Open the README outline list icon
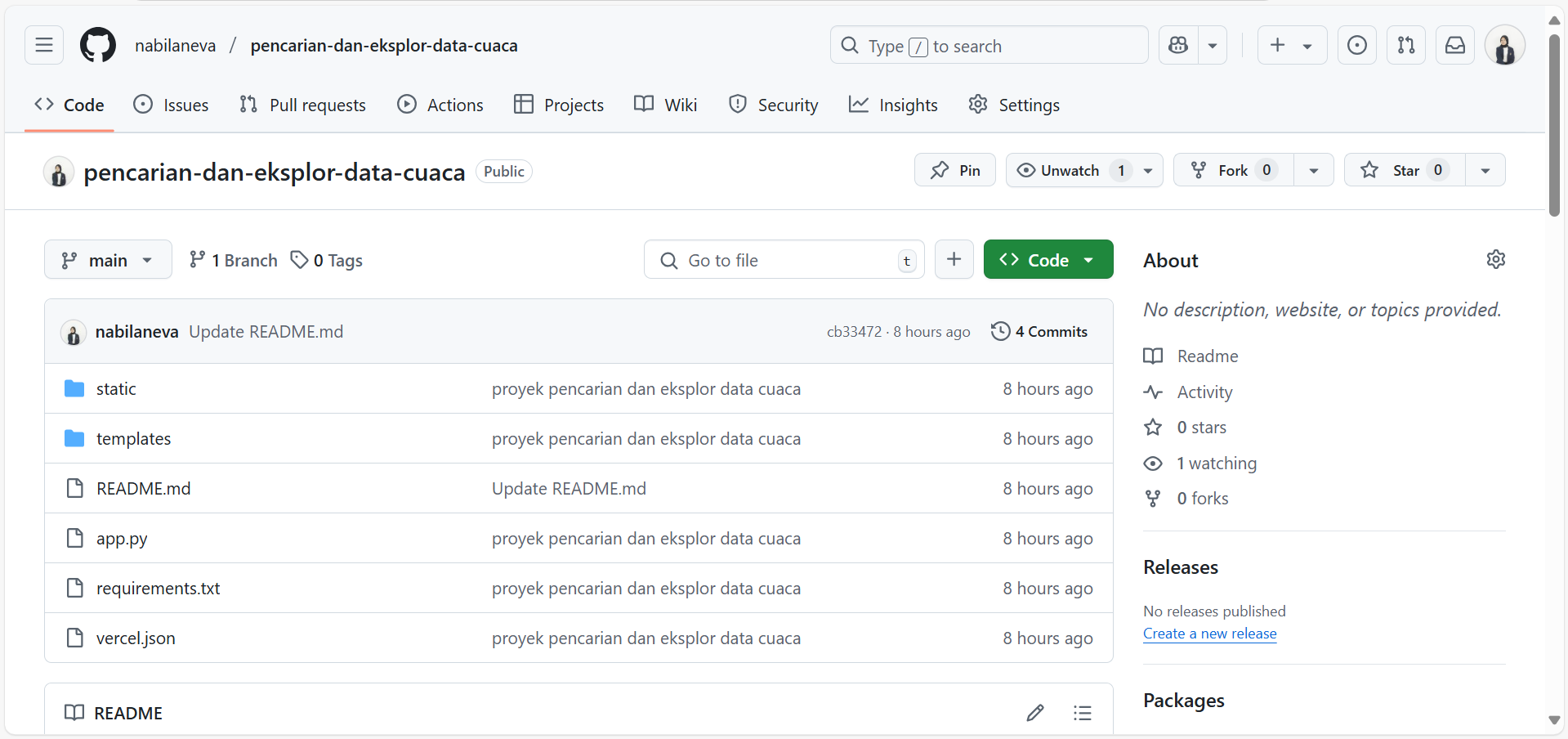Screen dimensions: 1568x739 pyautogui.click(x=1083, y=713)
